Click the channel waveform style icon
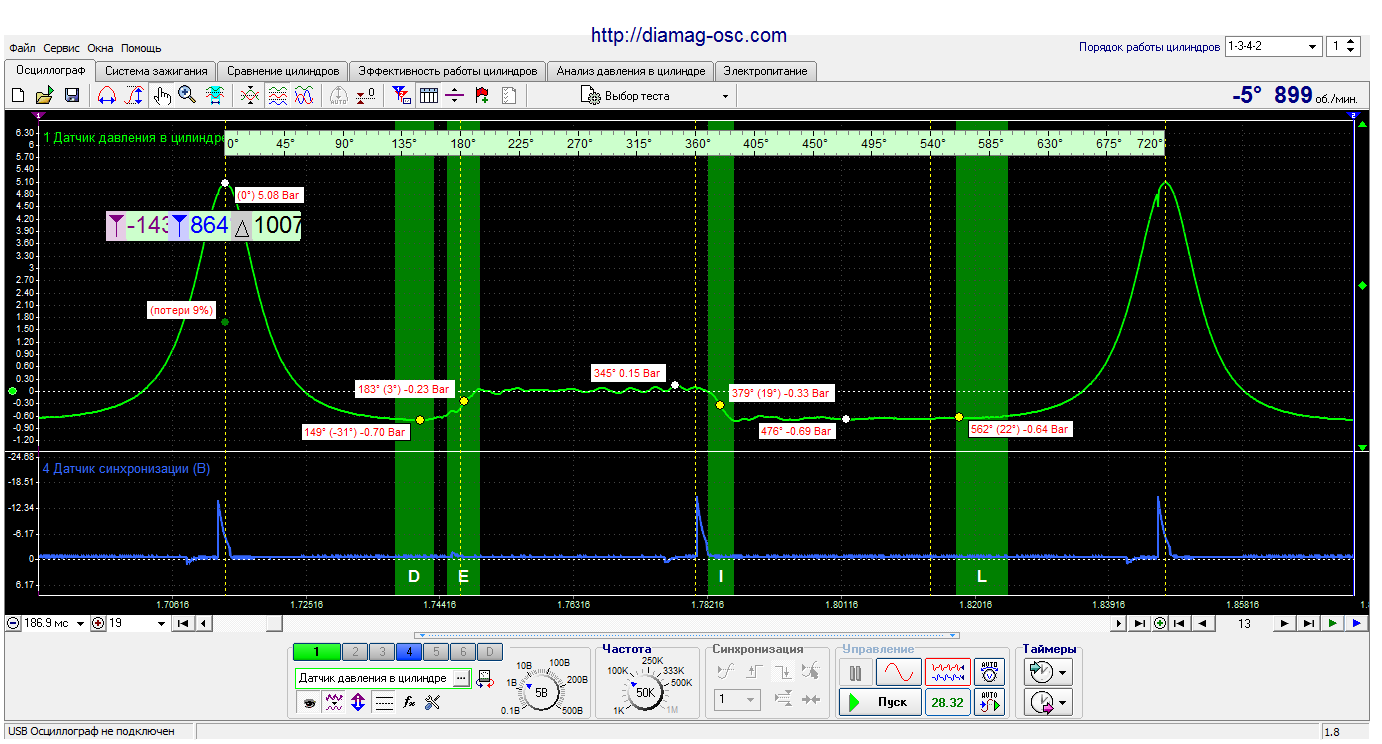This screenshot has width=1382, height=744. coord(335,703)
